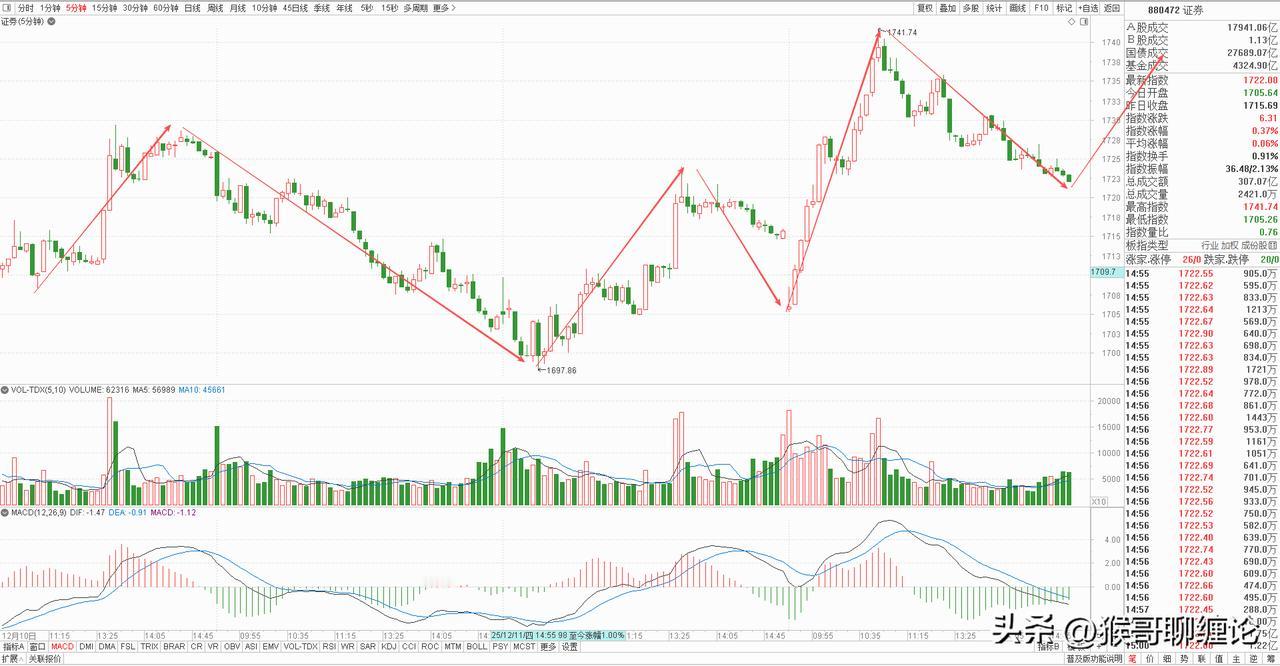Switch indicator to BRAR
Screen dimensions: 1280x666
tap(174, 647)
